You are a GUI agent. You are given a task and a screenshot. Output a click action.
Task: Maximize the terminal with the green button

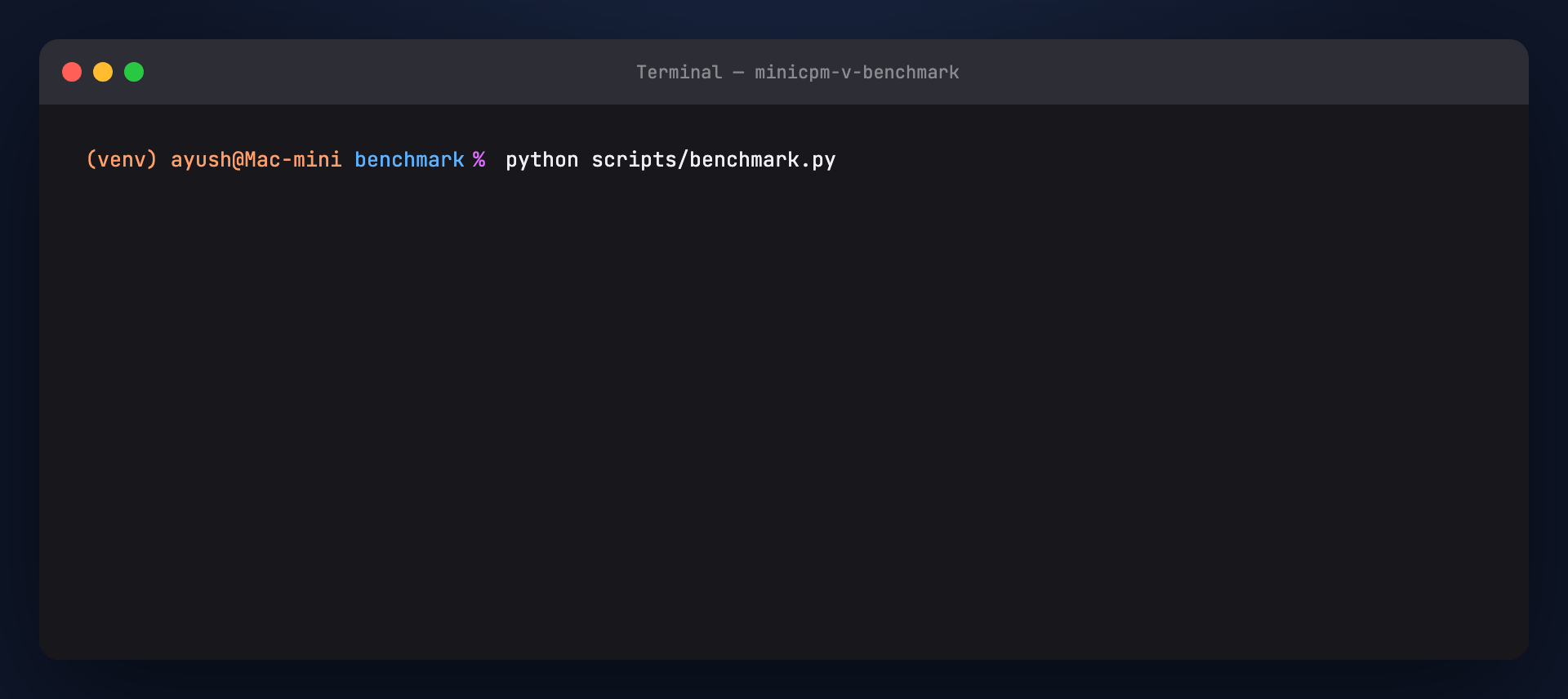point(134,72)
